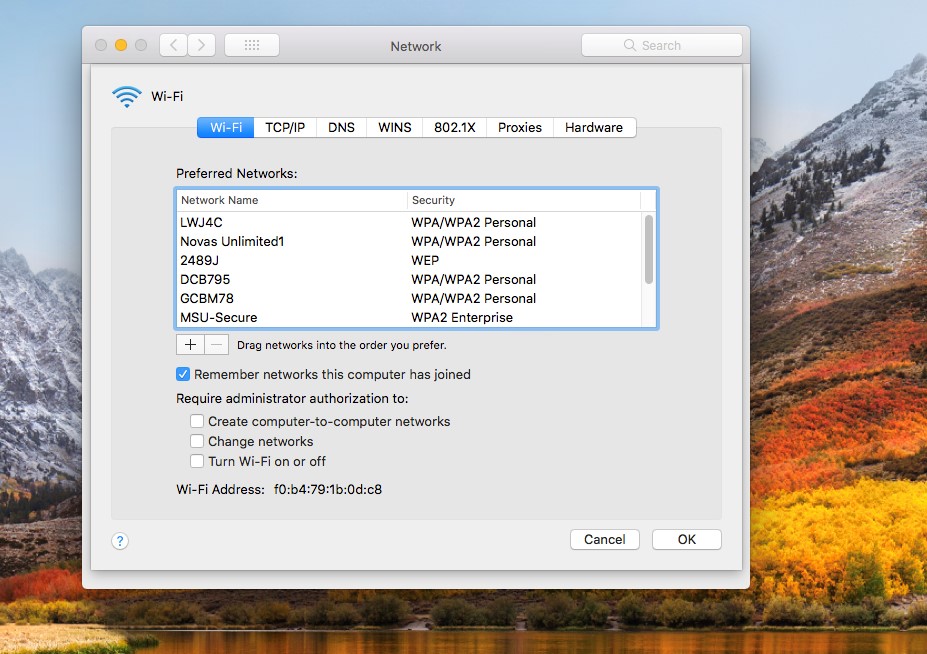Screen dimensions: 927x654
Task: Switch to the Proxies tab
Action: coord(518,127)
